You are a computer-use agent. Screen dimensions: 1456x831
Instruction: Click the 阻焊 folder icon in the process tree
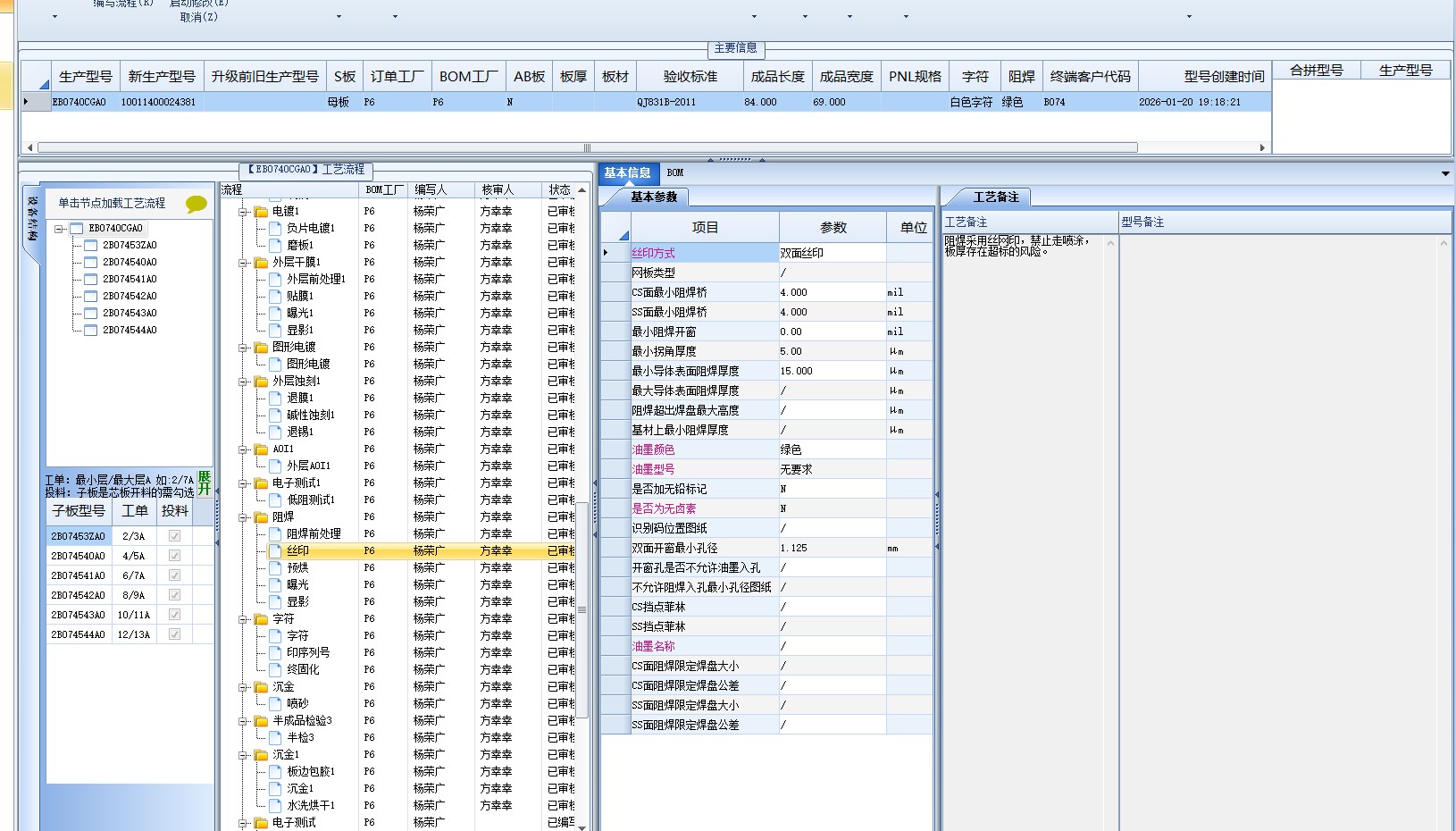[261, 517]
